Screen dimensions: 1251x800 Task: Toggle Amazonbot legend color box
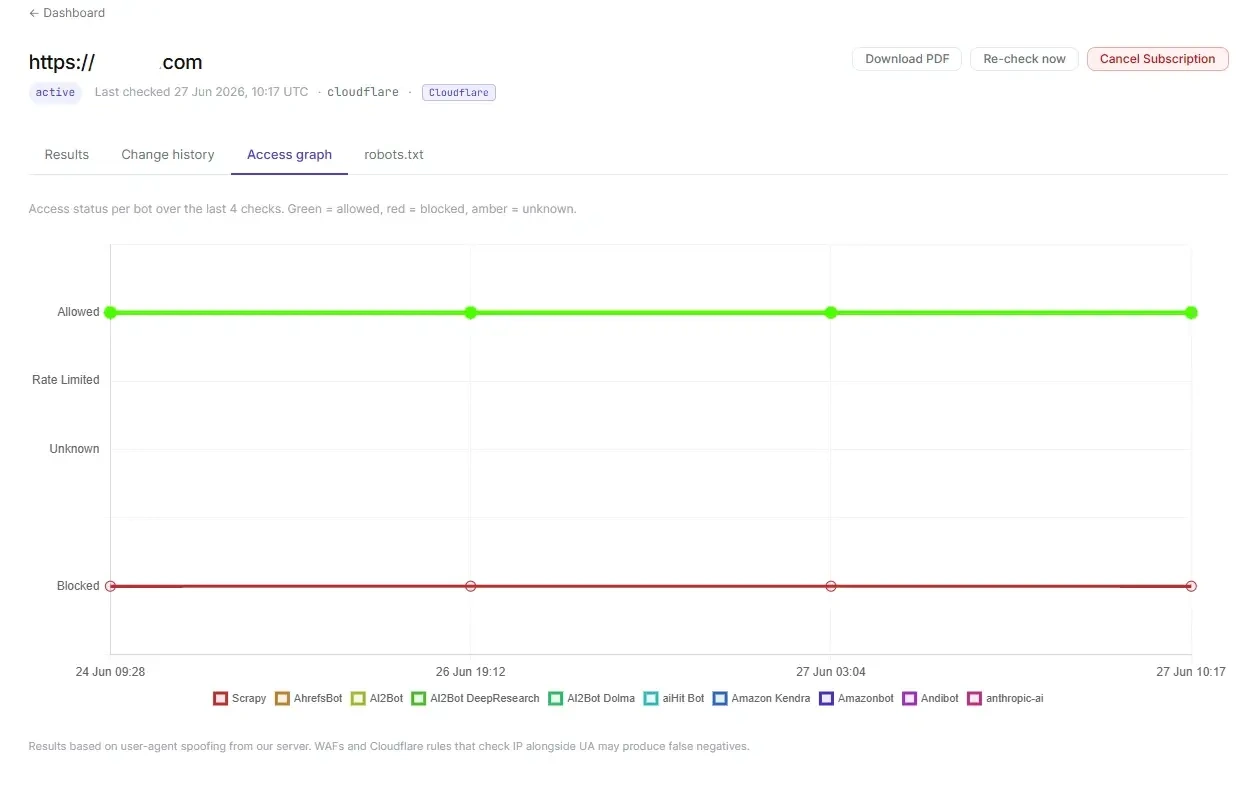tap(826, 698)
